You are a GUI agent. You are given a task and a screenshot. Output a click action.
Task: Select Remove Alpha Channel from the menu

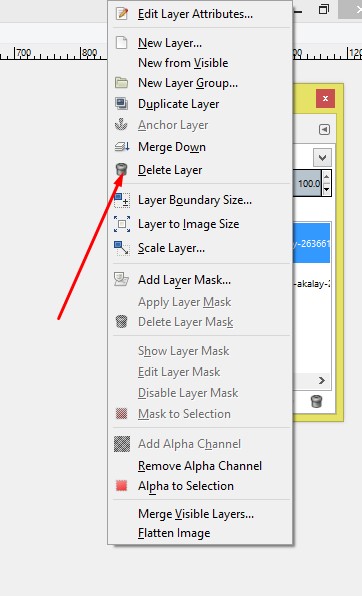click(200, 466)
